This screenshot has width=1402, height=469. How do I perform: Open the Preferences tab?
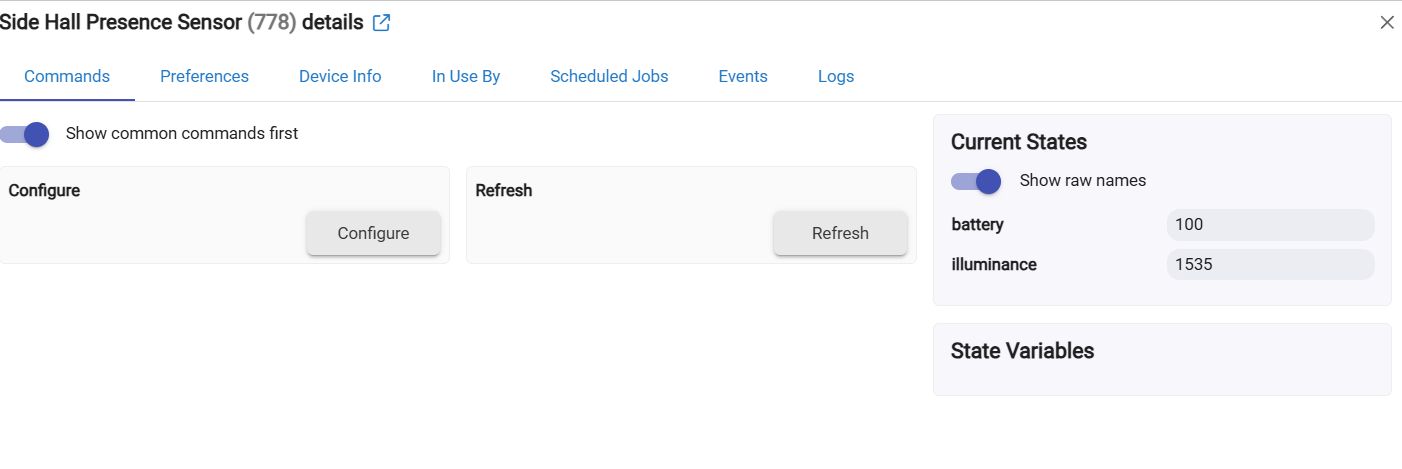coord(204,76)
